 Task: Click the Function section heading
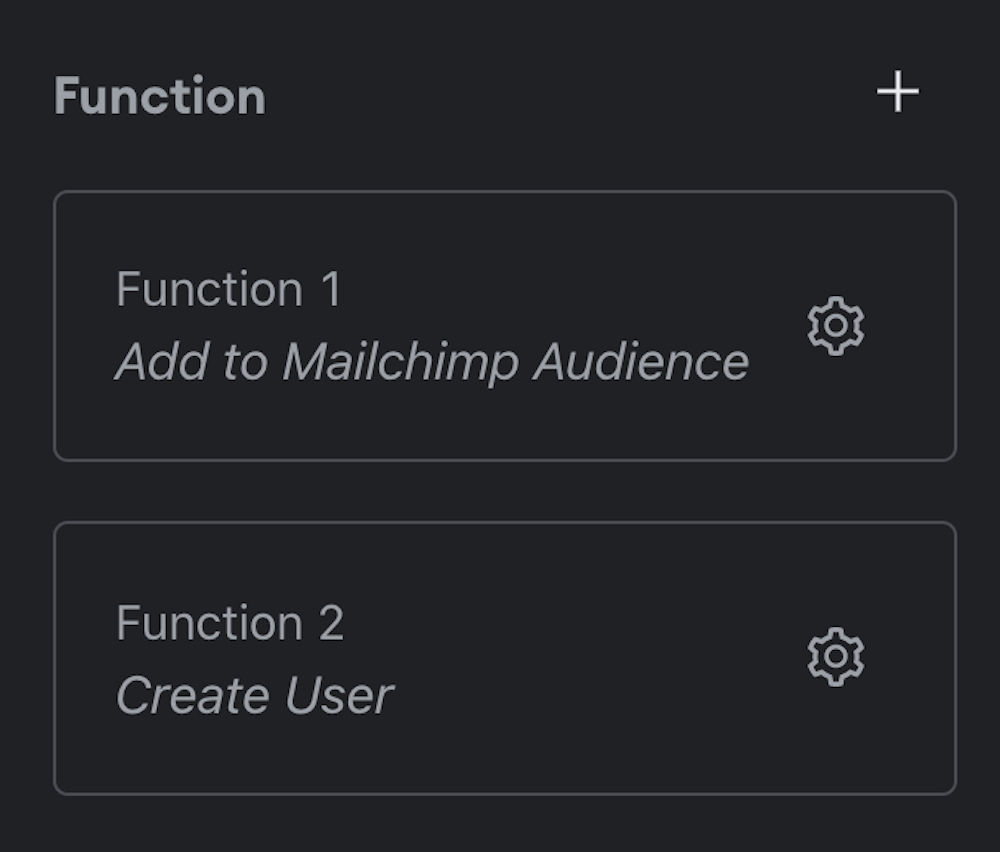(x=160, y=96)
